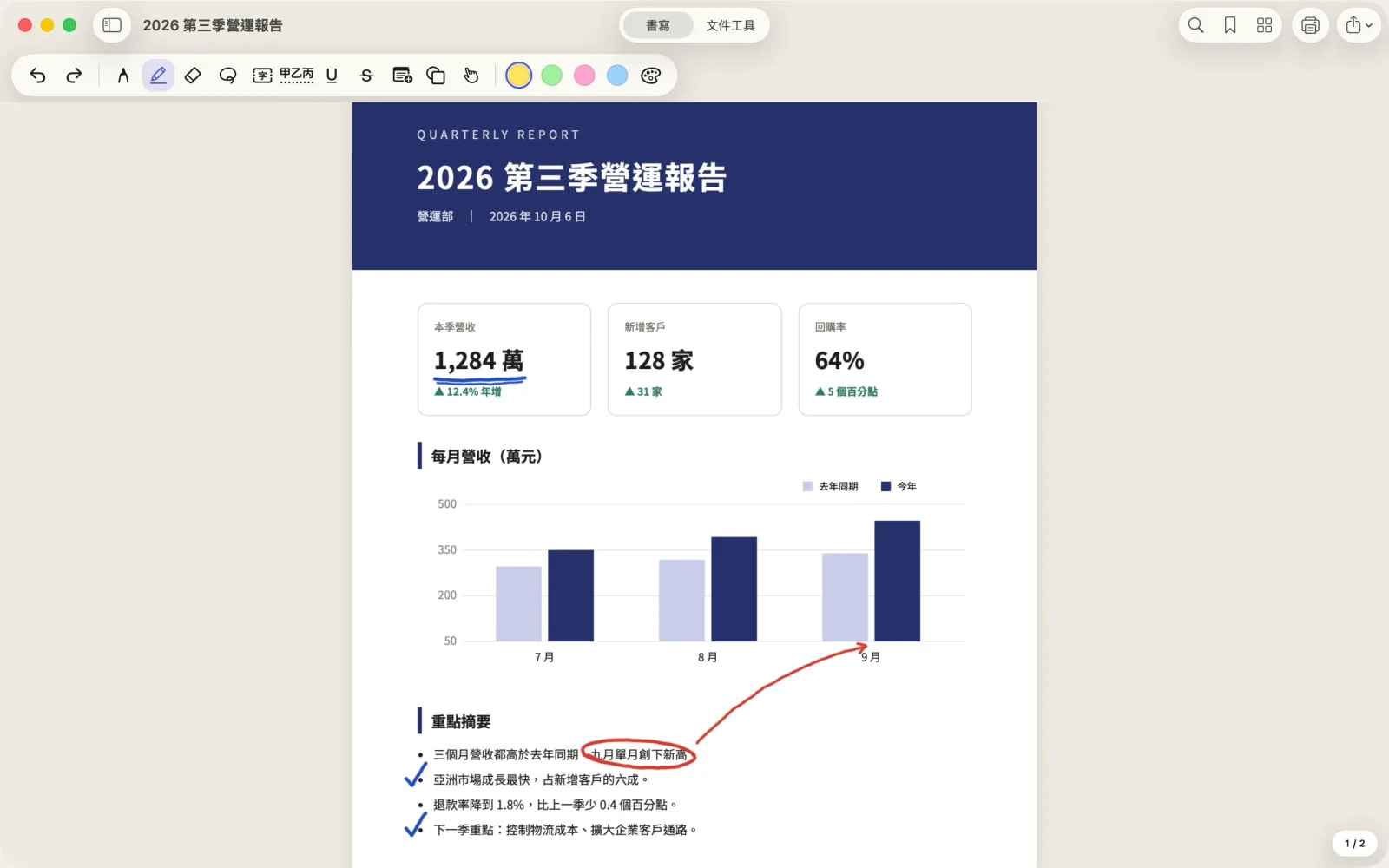1389x868 pixels.
Task: Click the 退款率降到 1.8% bullet line
Action: 555,805
